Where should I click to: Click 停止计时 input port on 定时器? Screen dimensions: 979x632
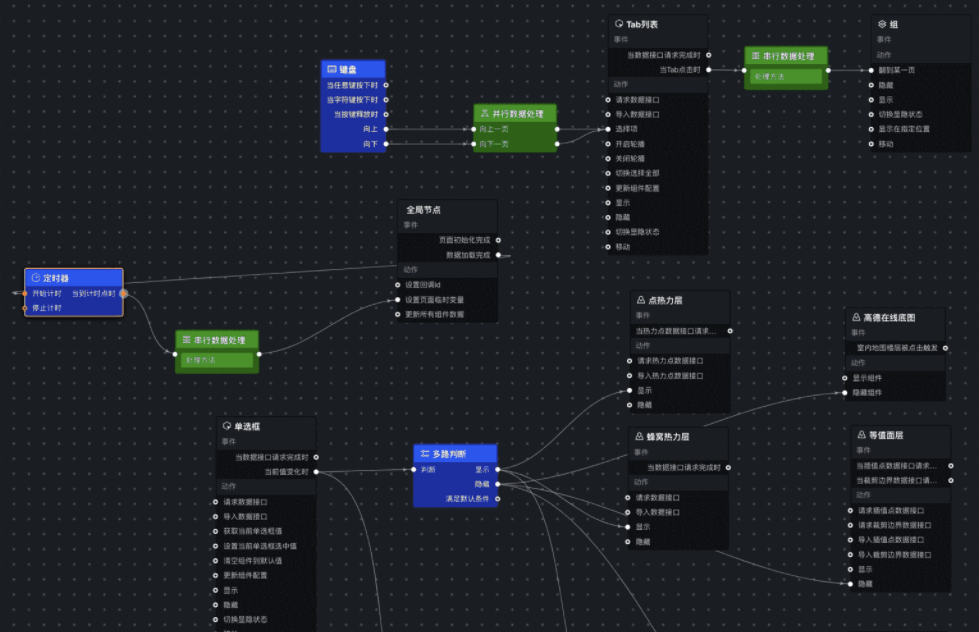point(25,308)
